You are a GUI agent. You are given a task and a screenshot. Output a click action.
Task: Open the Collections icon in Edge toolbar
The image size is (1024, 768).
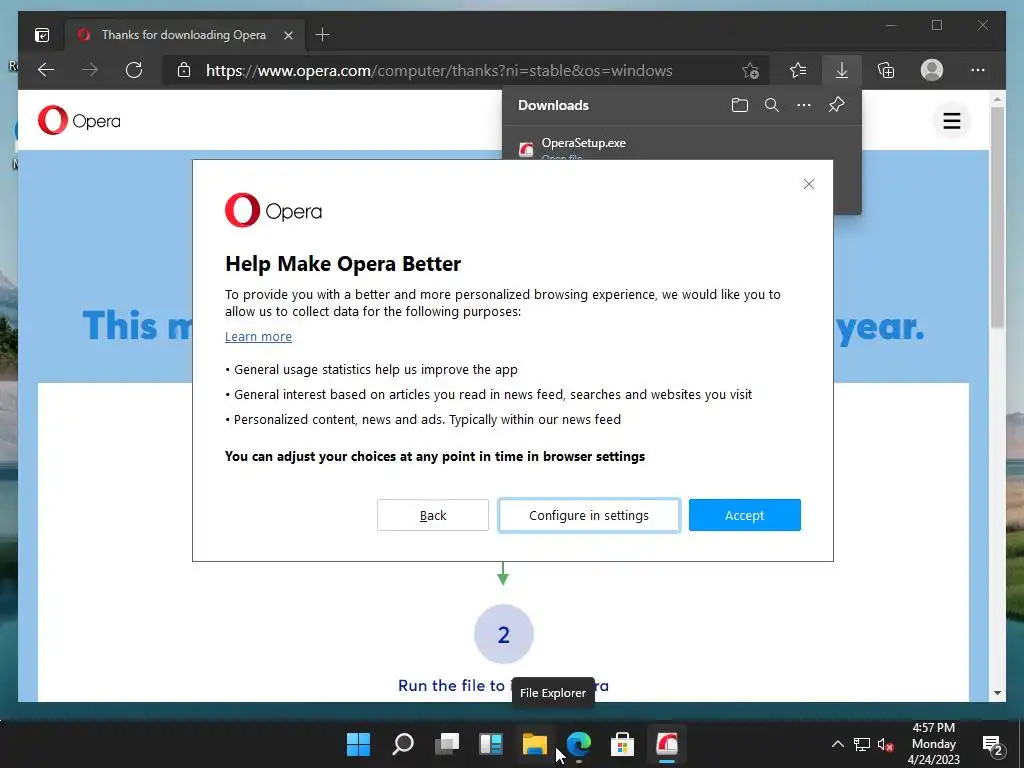886,70
